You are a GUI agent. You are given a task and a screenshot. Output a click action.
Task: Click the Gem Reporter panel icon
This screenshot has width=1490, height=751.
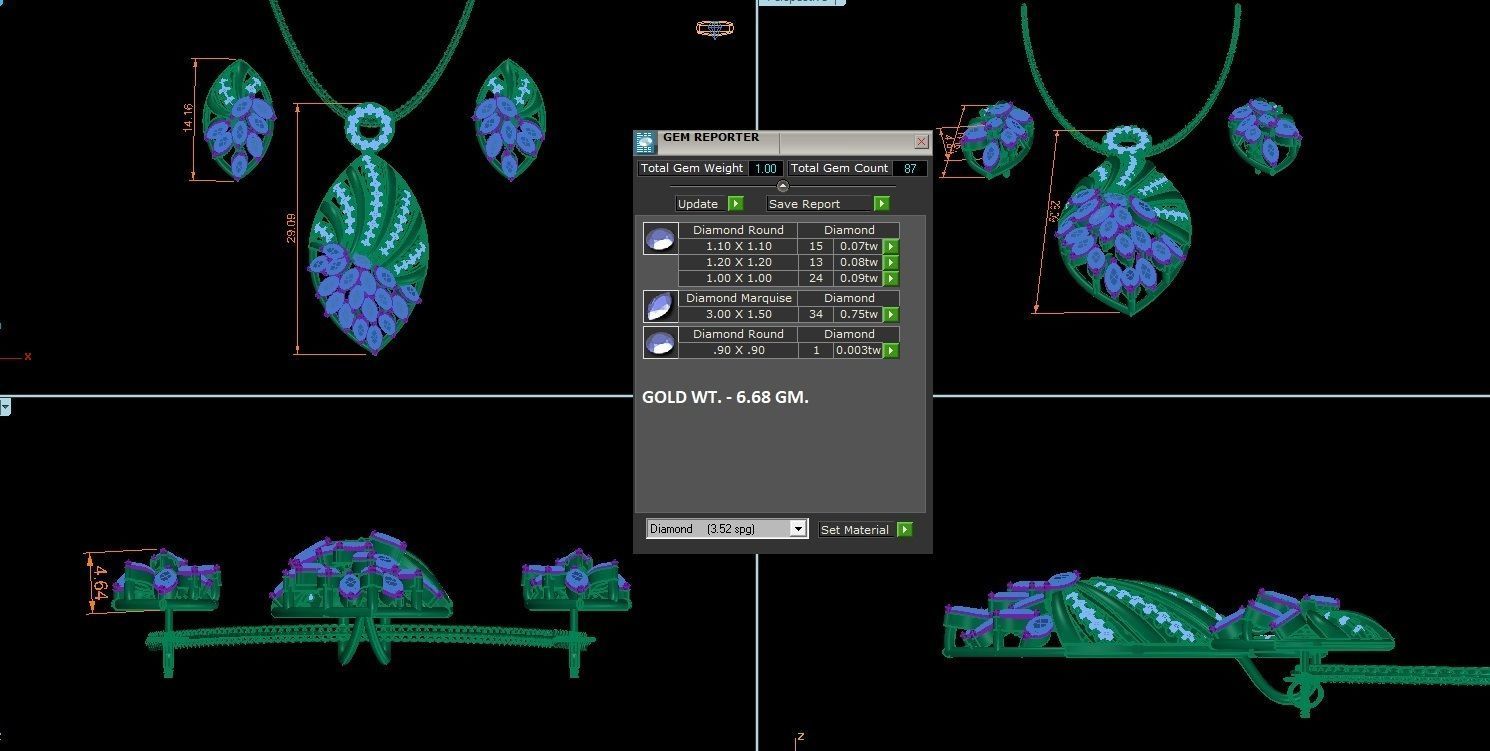[645, 142]
